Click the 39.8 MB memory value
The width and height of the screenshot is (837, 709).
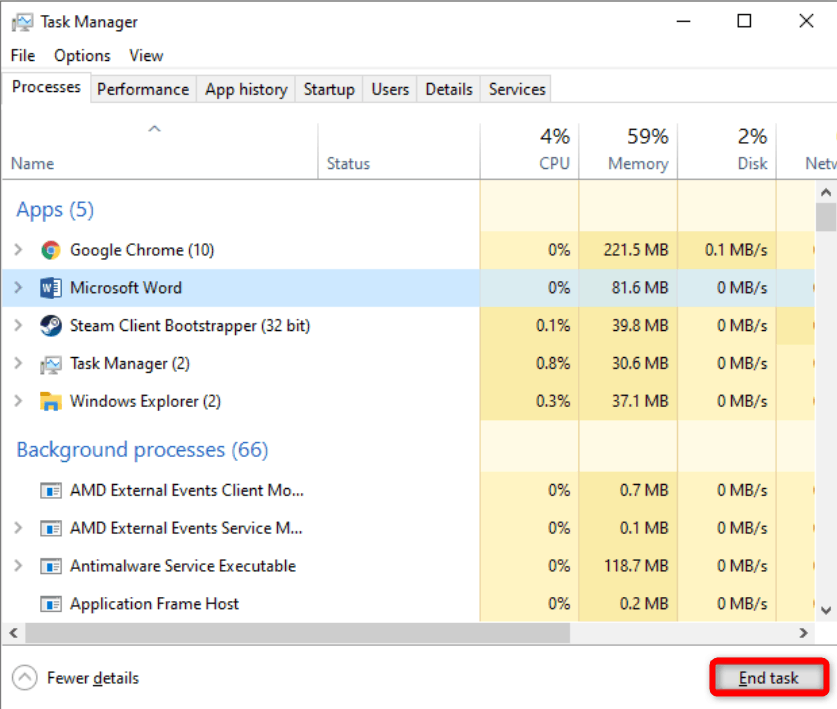[639, 326]
